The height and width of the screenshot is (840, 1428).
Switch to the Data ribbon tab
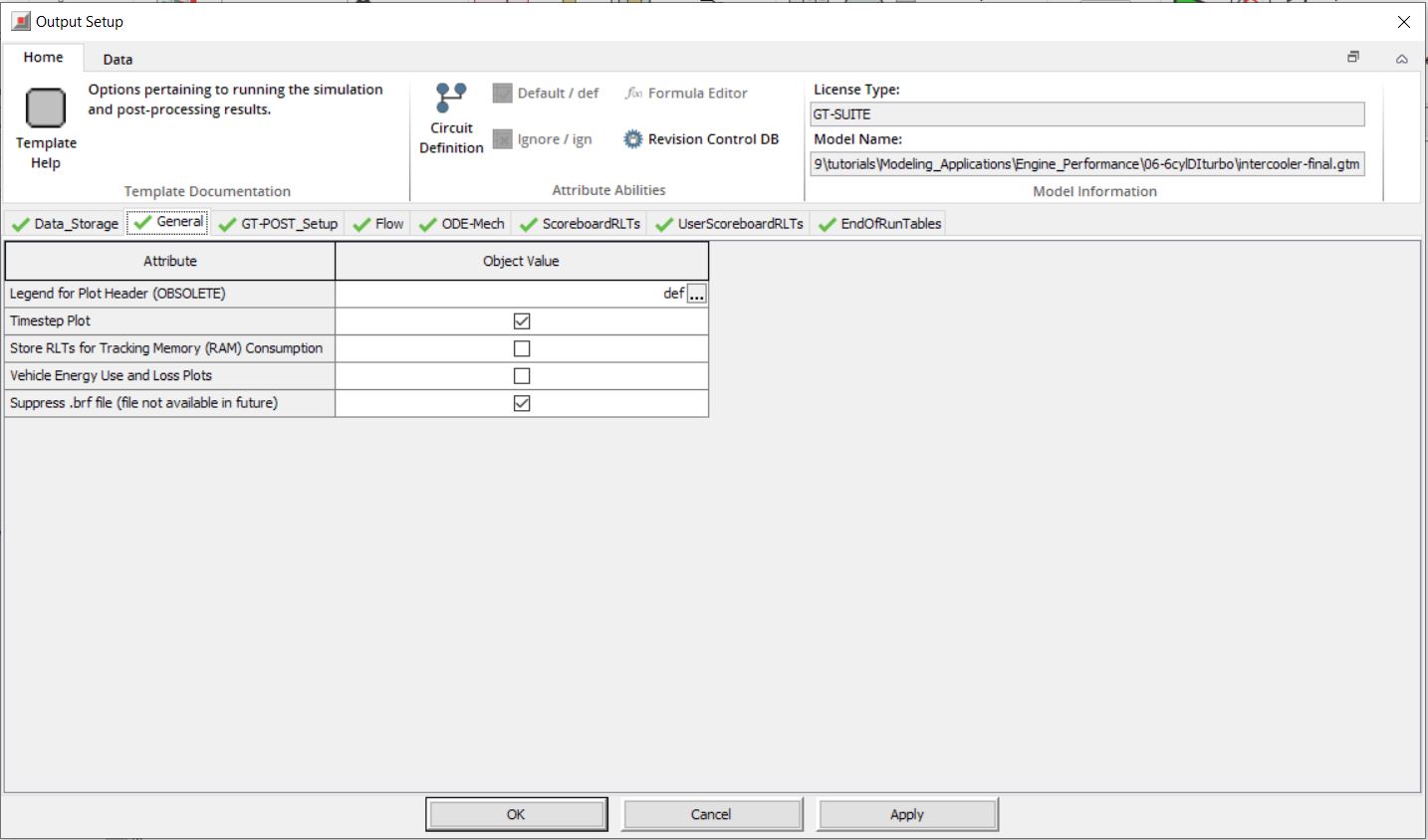pyautogui.click(x=117, y=58)
